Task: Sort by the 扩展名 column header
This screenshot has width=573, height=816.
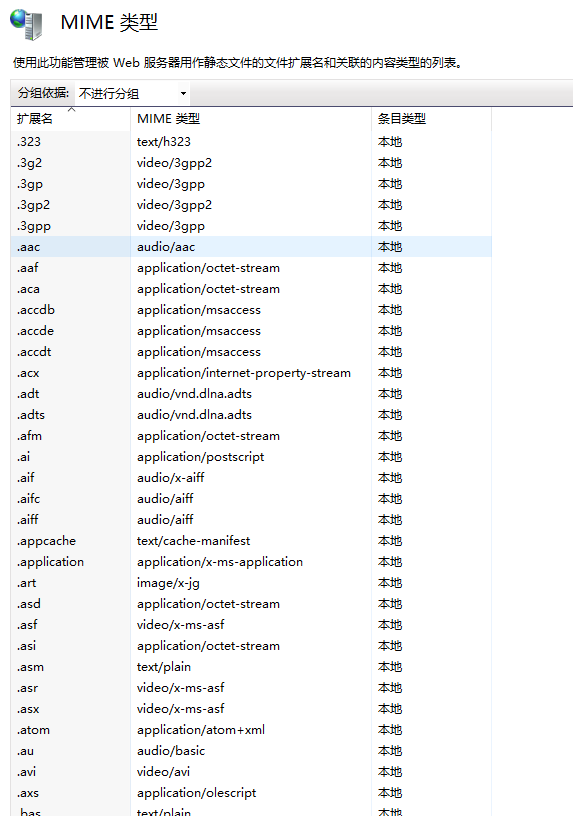Action: (x=70, y=119)
